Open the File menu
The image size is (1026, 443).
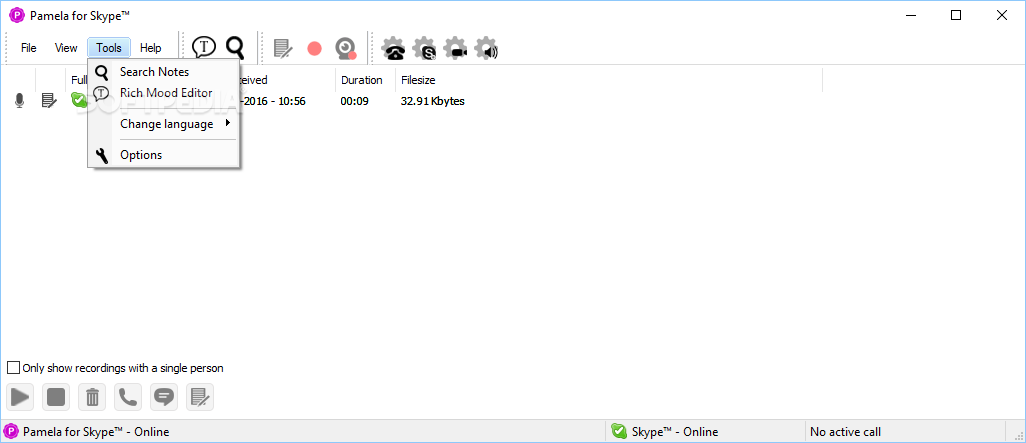point(28,48)
